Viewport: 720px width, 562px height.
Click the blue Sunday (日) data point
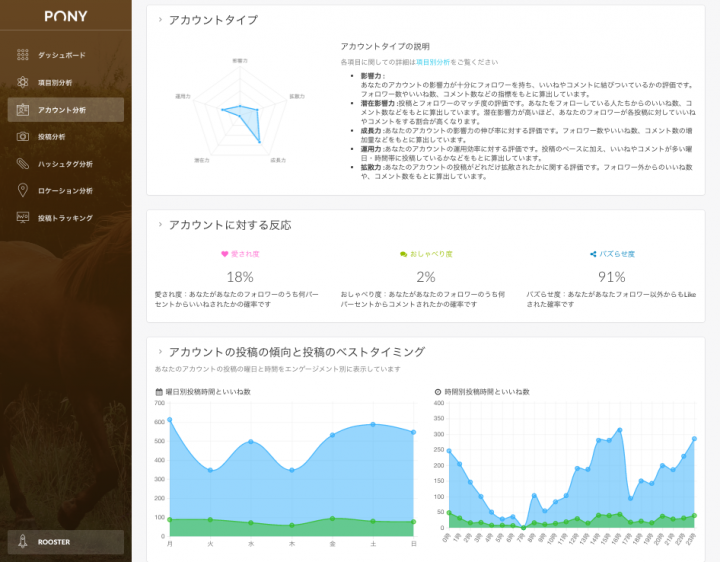click(413, 432)
